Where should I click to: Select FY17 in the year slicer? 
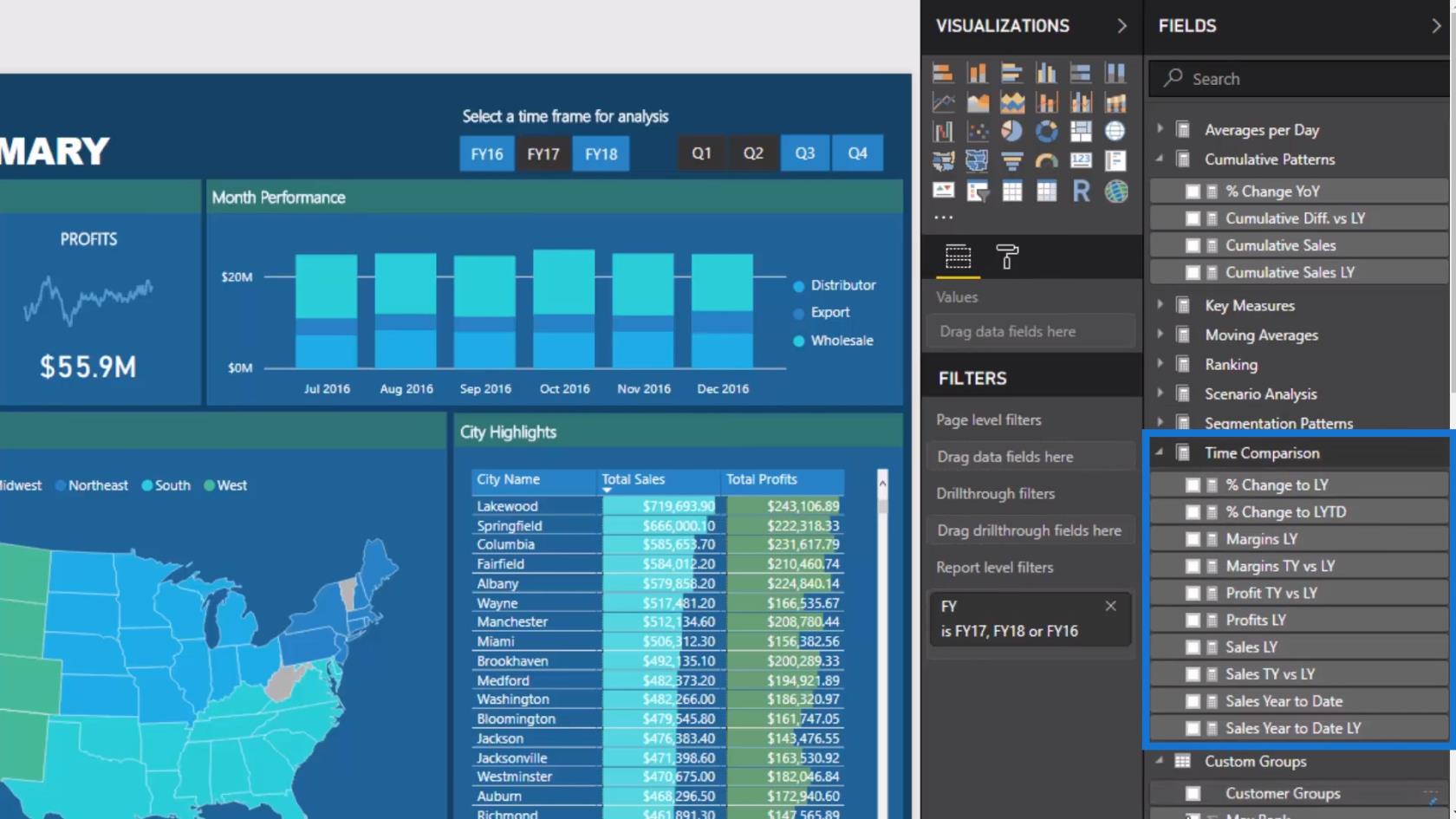pyautogui.click(x=543, y=153)
